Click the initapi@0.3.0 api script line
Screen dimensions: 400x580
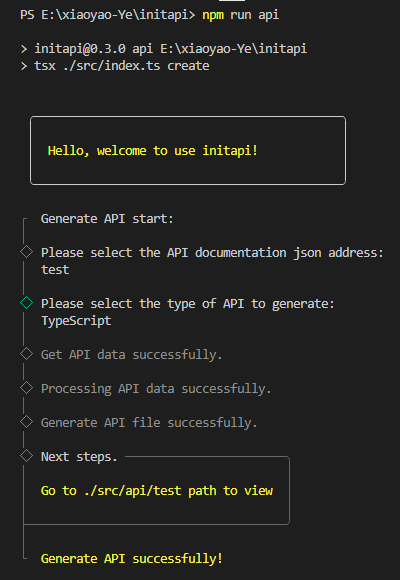(171, 49)
